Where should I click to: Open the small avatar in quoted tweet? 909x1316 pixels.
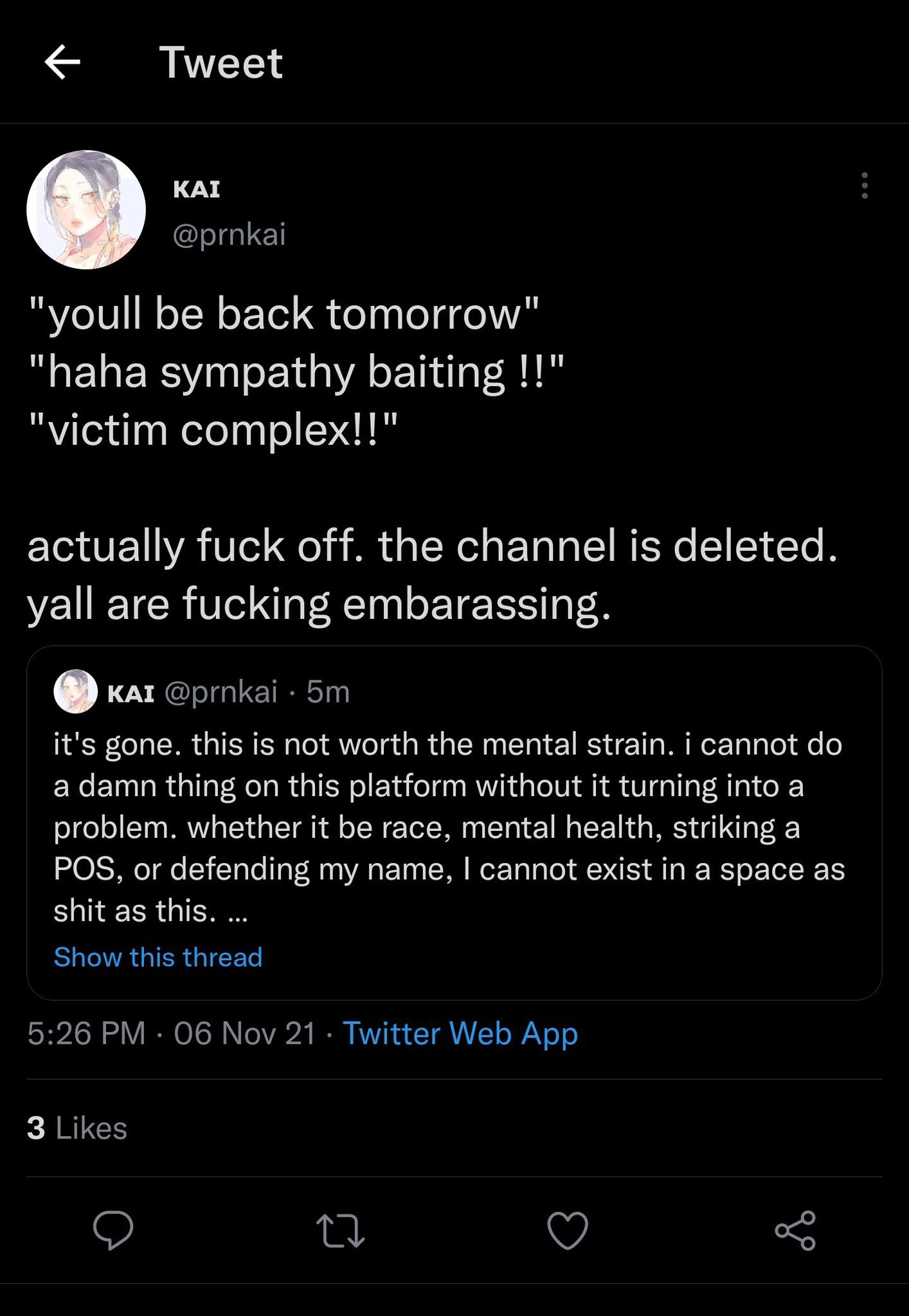coord(75,692)
